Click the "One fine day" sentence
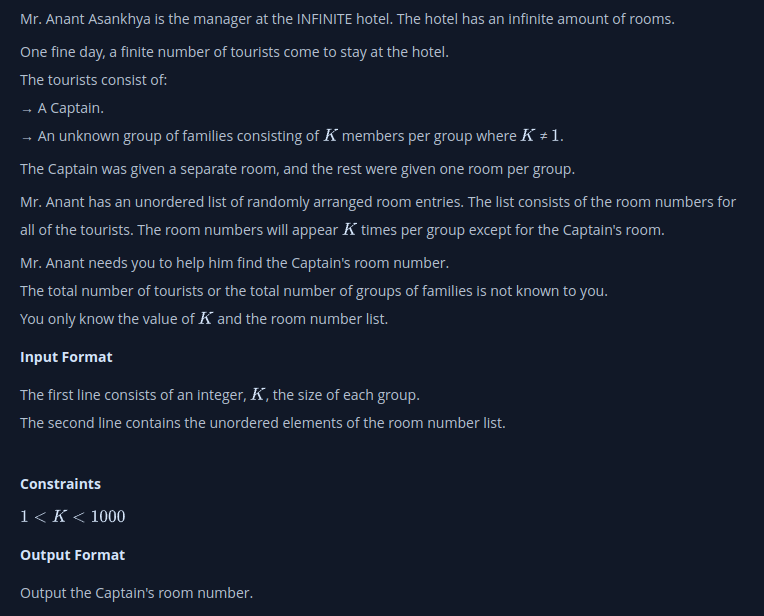The height and width of the screenshot is (616, 764). (x=234, y=52)
